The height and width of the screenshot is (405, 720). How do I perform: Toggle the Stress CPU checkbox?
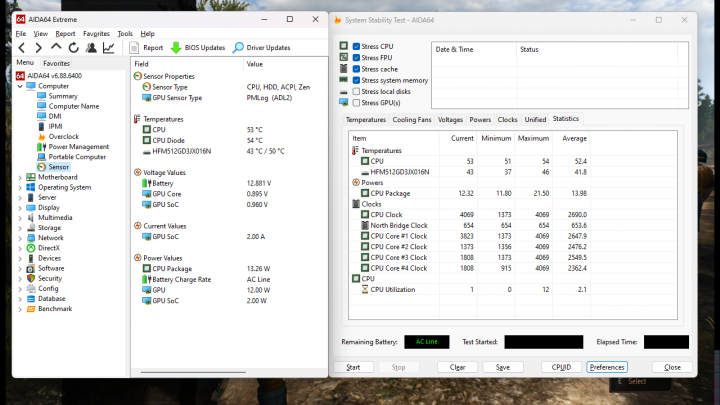coord(356,46)
